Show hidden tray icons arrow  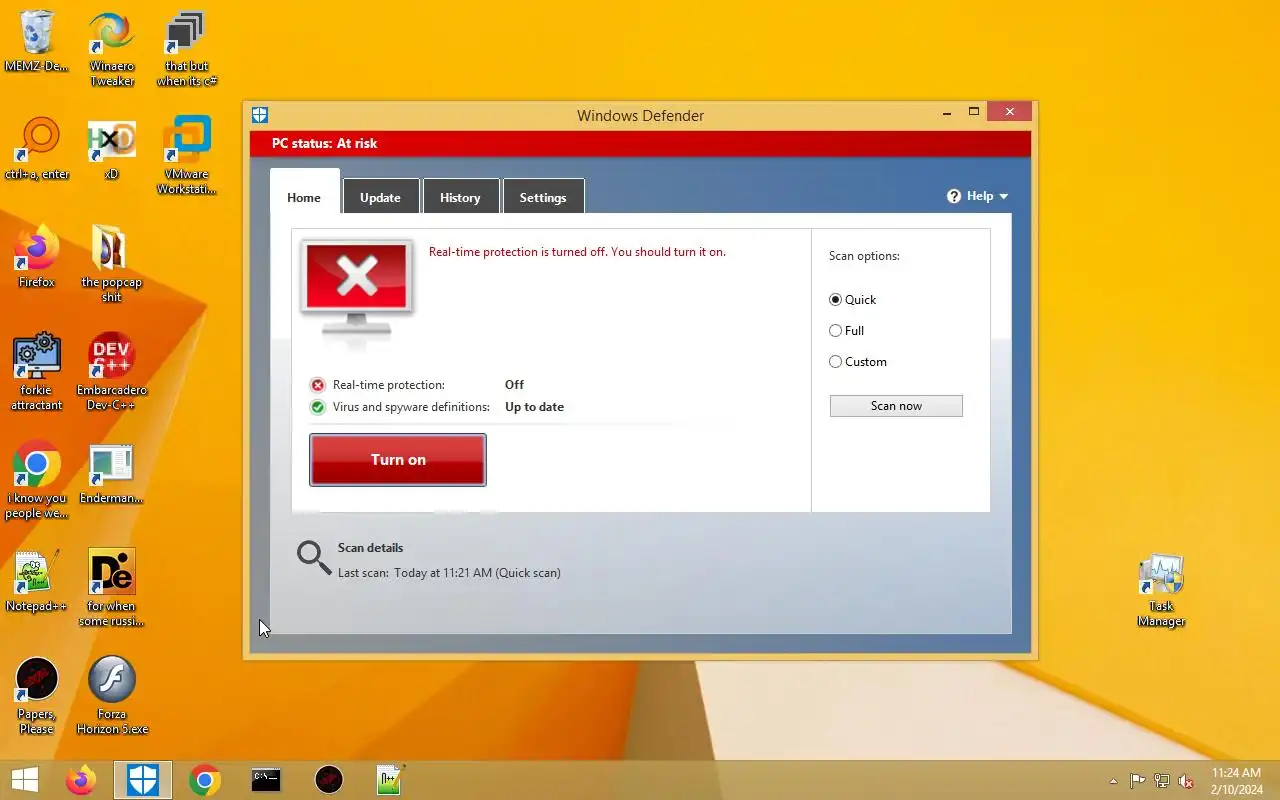[1113, 781]
